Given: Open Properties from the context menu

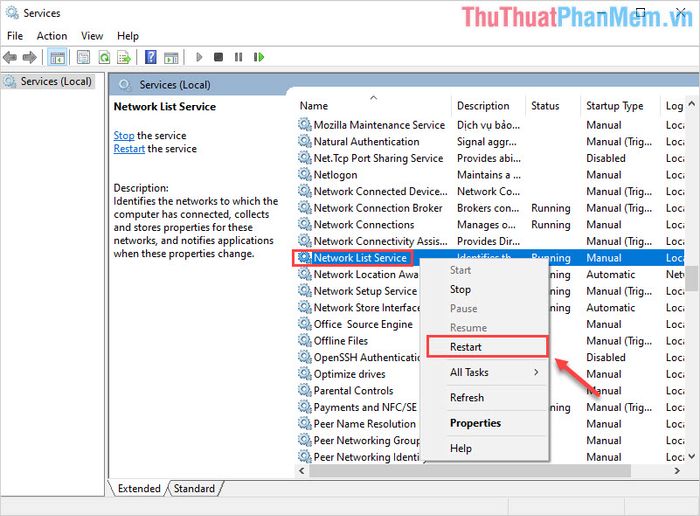Looking at the screenshot, I should tap(484, 423).
